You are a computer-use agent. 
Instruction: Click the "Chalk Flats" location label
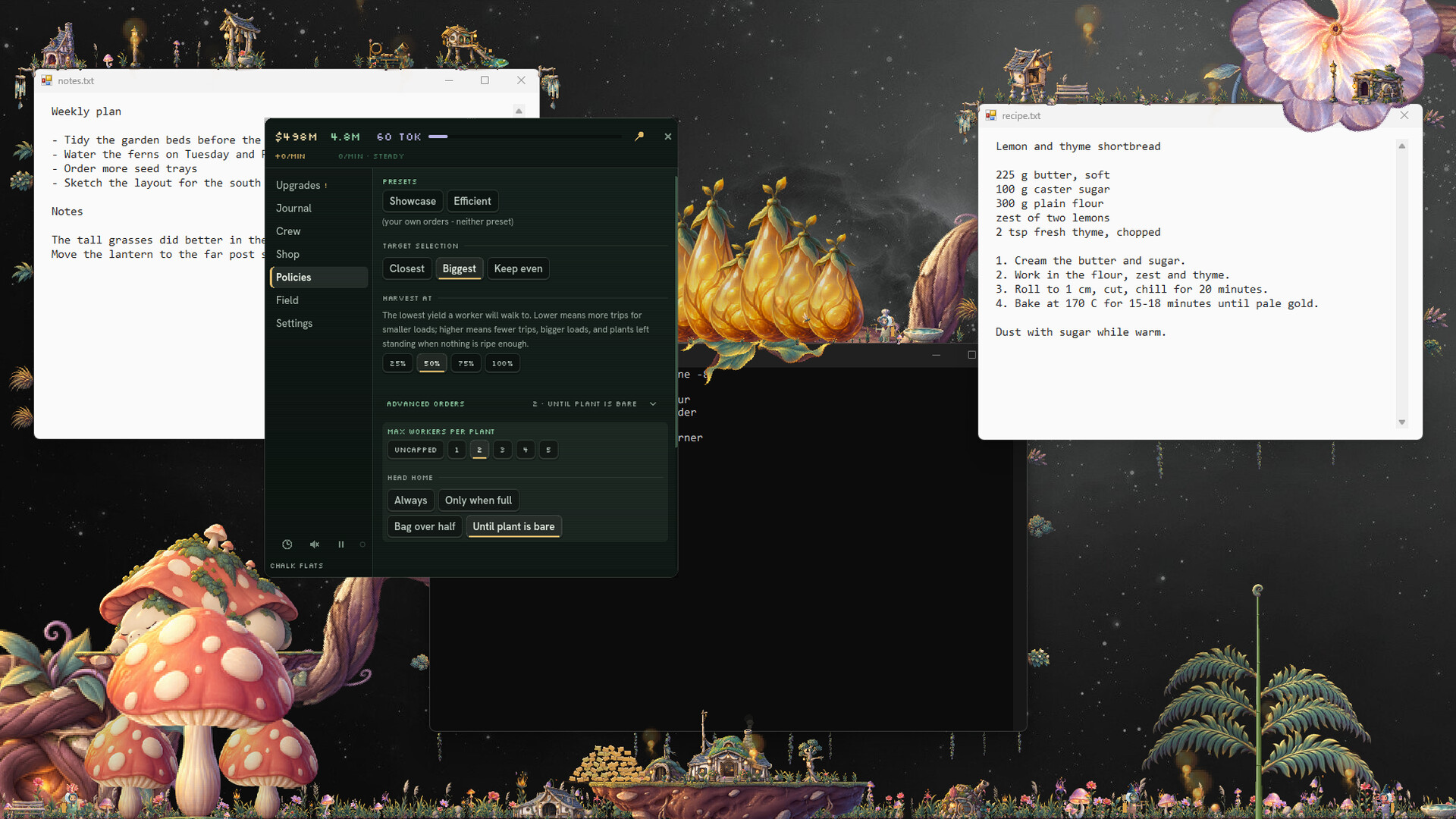297,566
